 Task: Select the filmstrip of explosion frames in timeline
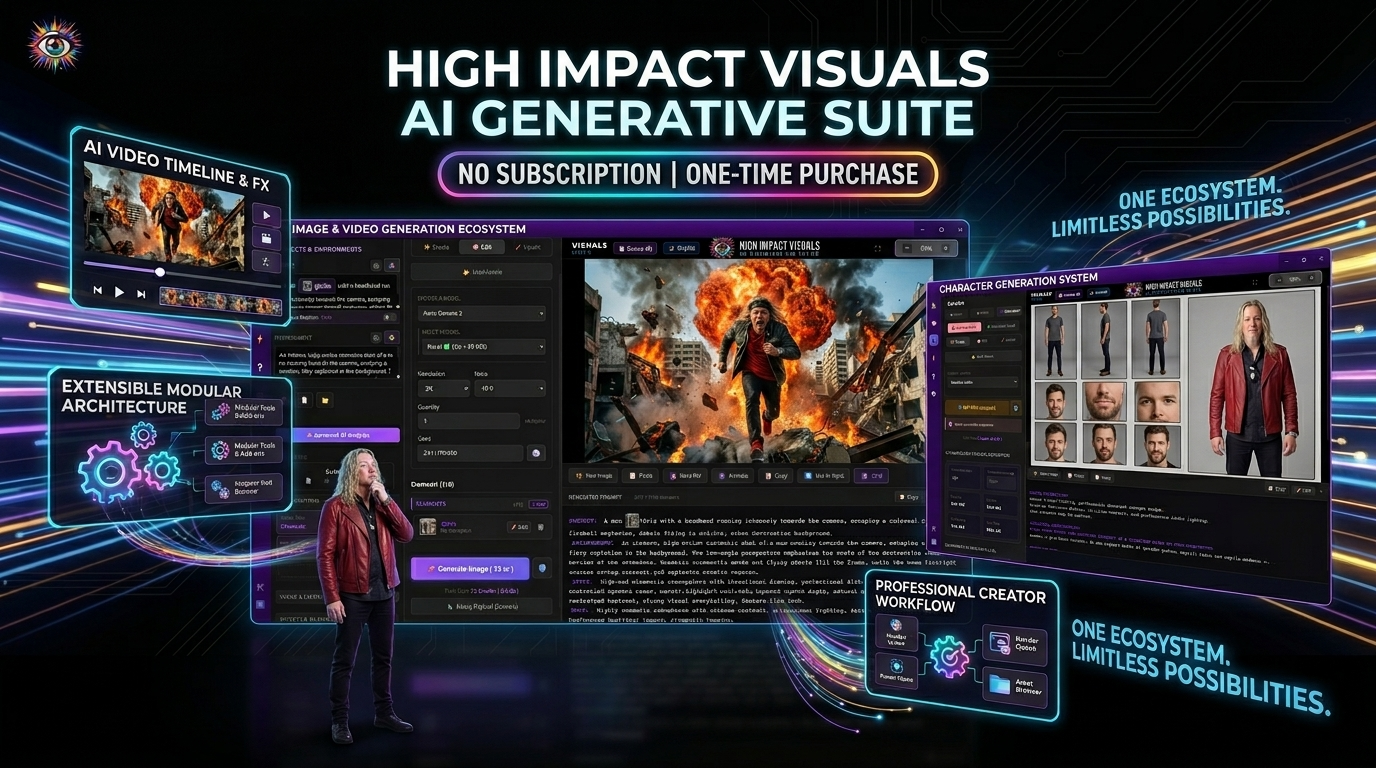click(x=220, y=301)
